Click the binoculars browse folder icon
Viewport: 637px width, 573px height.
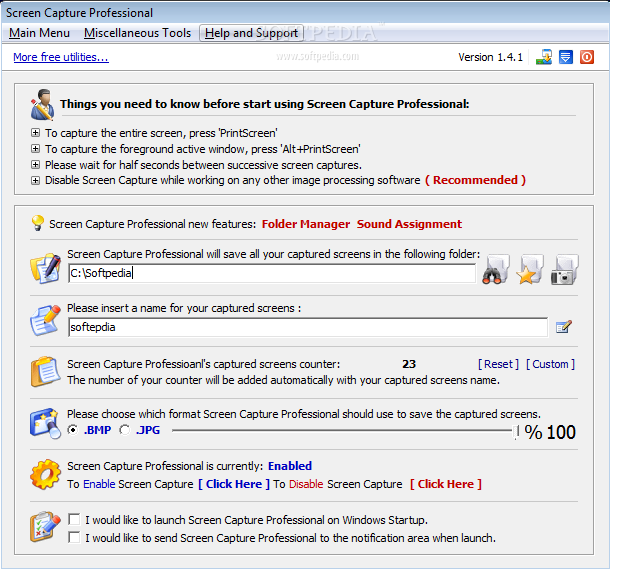(x=496, y=270)
